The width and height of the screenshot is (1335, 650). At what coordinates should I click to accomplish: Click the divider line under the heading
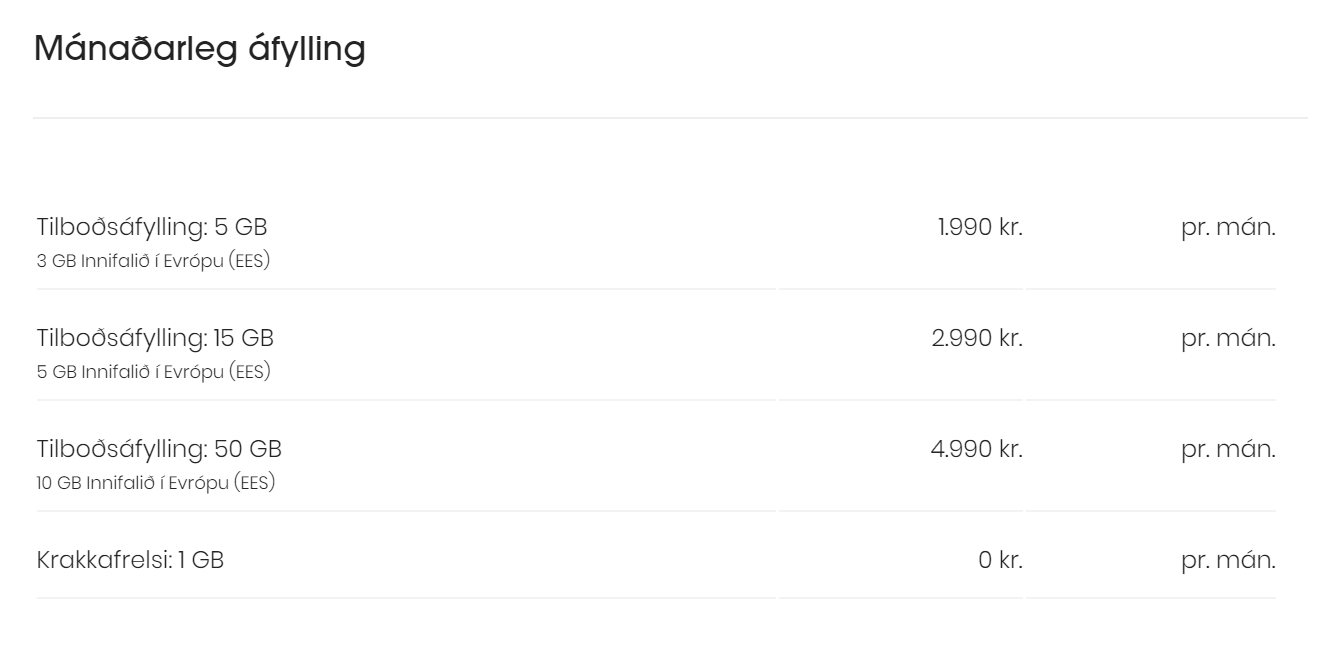(x=670, y=118)
